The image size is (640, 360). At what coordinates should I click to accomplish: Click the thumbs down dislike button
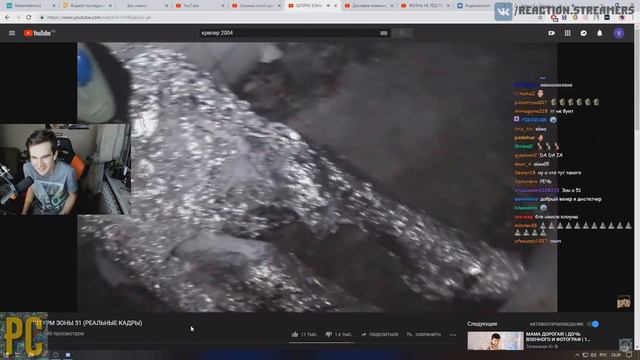329,334
